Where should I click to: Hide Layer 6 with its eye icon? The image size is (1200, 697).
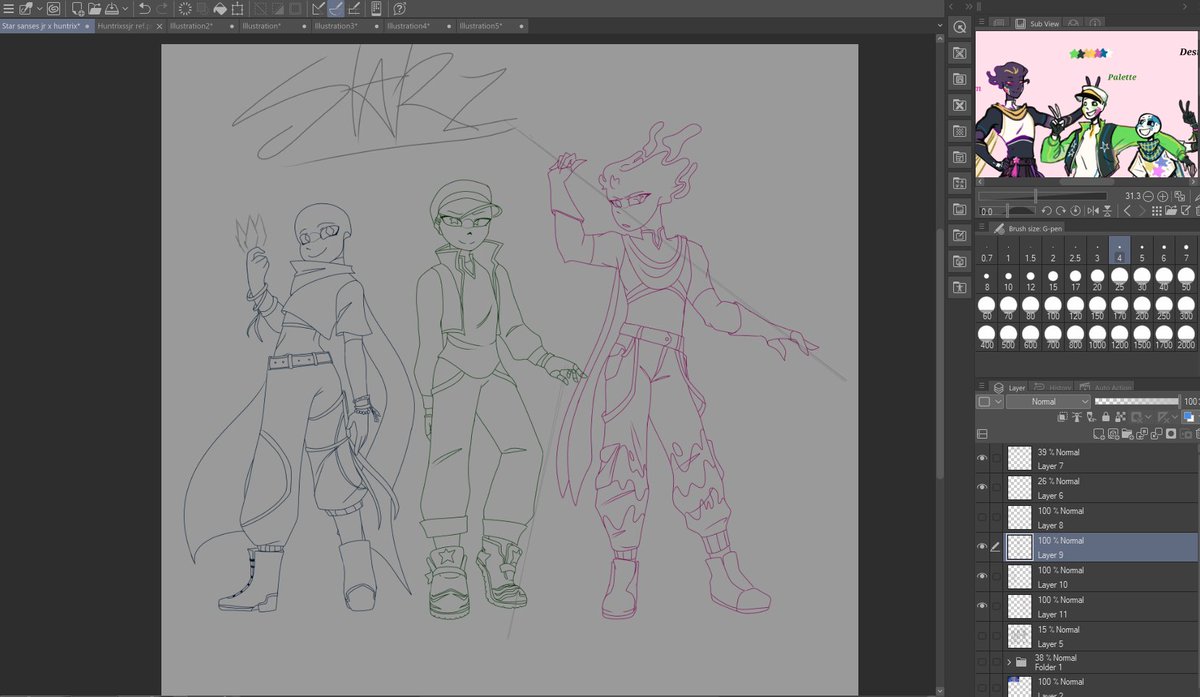[982, 487]
